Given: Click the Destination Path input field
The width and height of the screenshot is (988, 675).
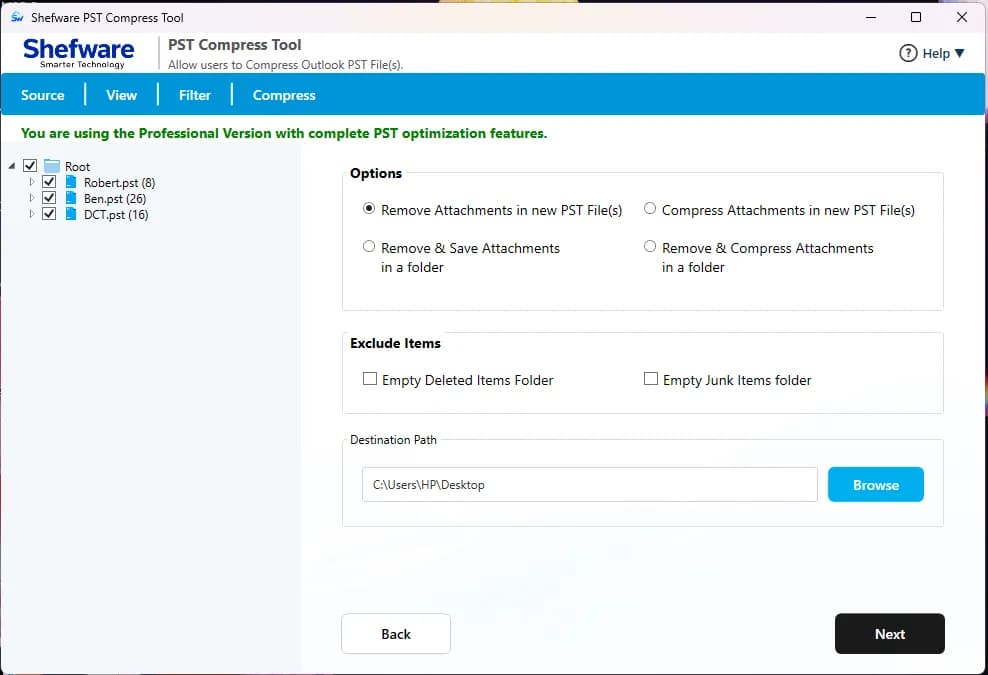Looking at the screenshot, I should pyautogui.click(x=590, y=485).
